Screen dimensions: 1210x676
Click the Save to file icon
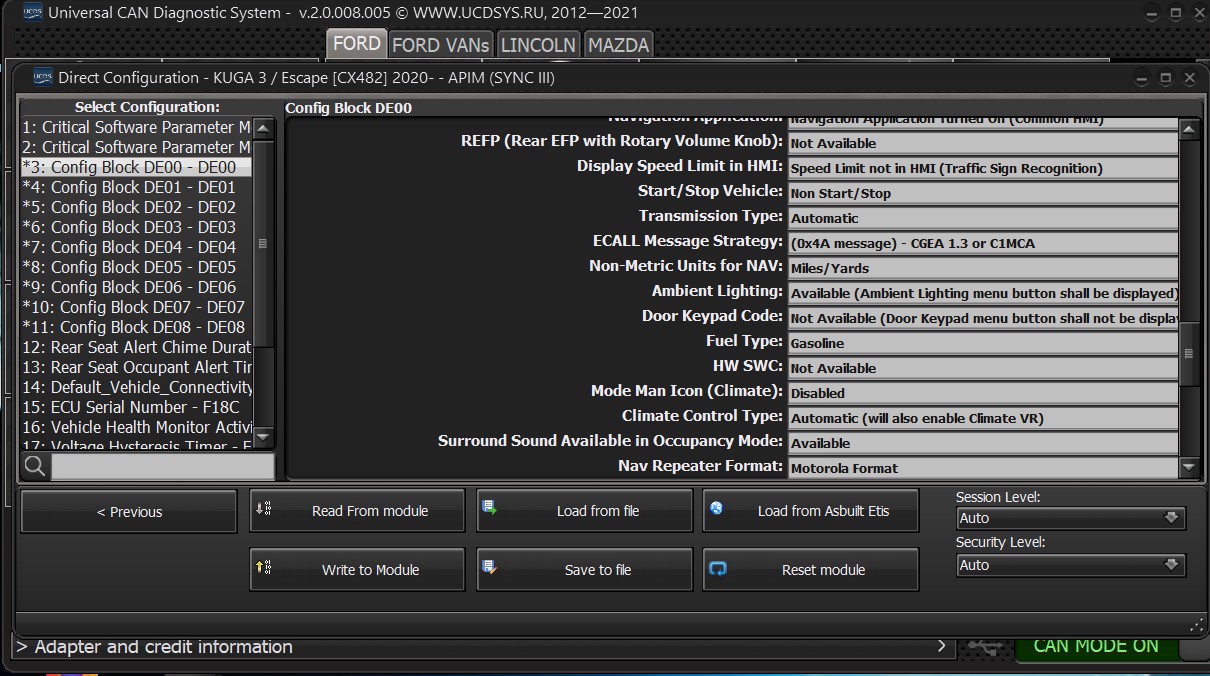(490, 568)
